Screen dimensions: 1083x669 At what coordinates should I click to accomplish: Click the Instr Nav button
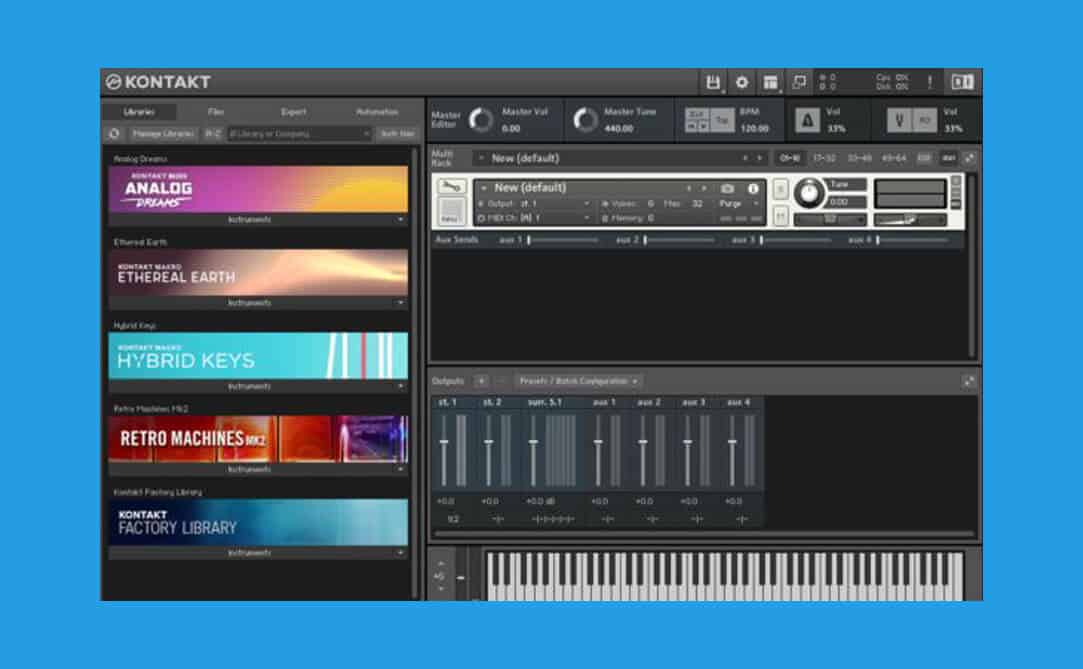click(397, 133)
